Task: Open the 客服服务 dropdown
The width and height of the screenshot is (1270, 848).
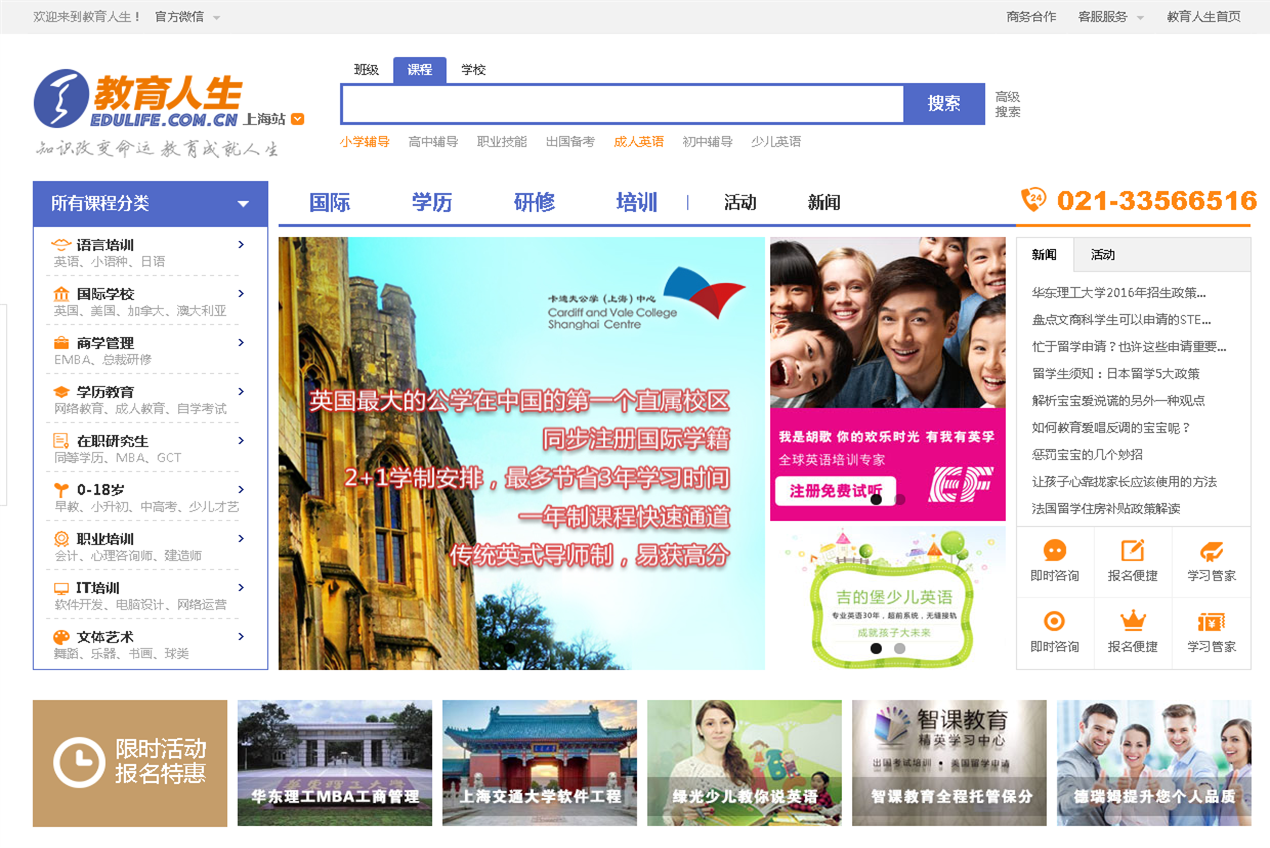Action: click(1112, 17)
